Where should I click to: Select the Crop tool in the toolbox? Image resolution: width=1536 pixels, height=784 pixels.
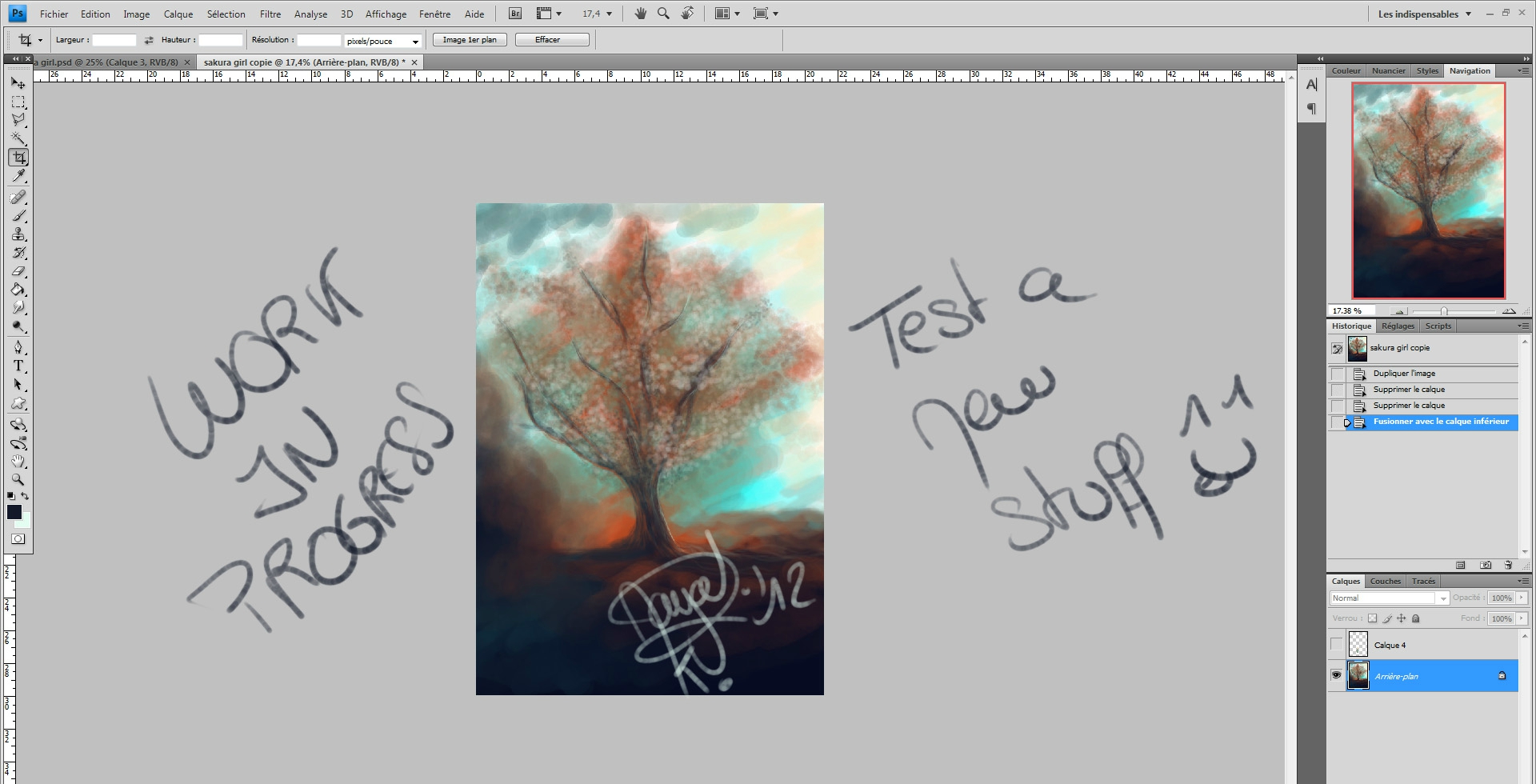coord(18,158)
